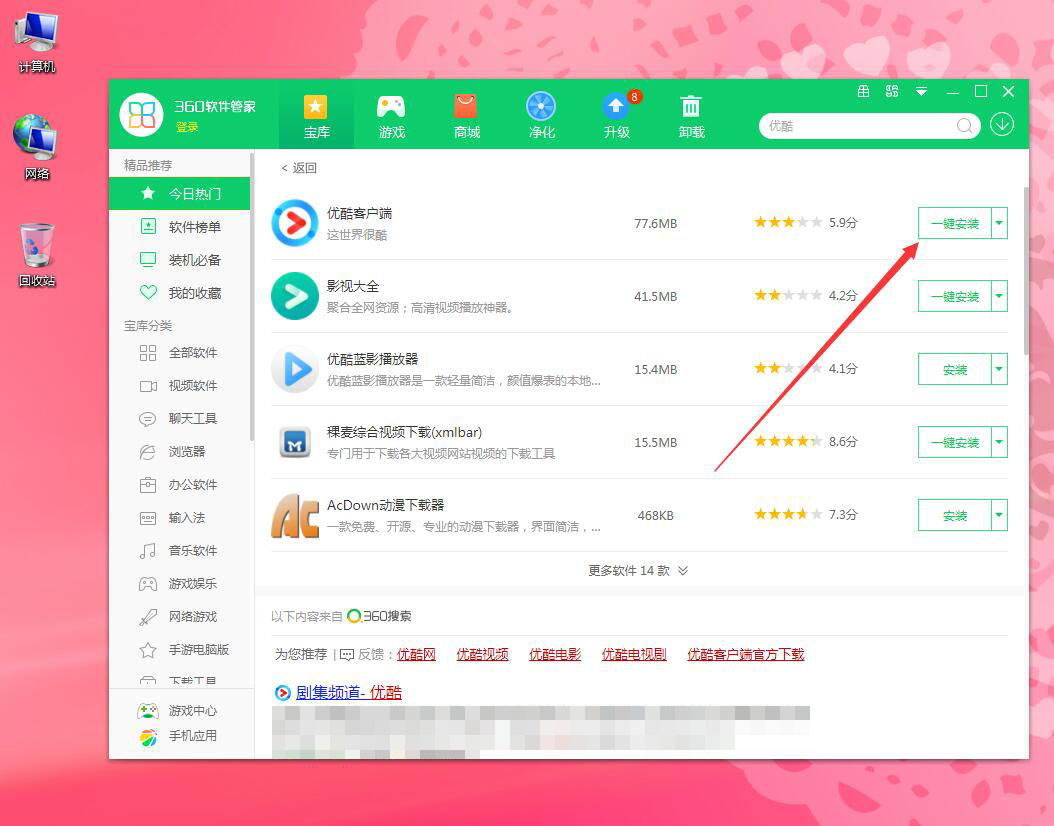Select 视频软件 category
Screen dimensions: 1054x826
pos(179,386)
